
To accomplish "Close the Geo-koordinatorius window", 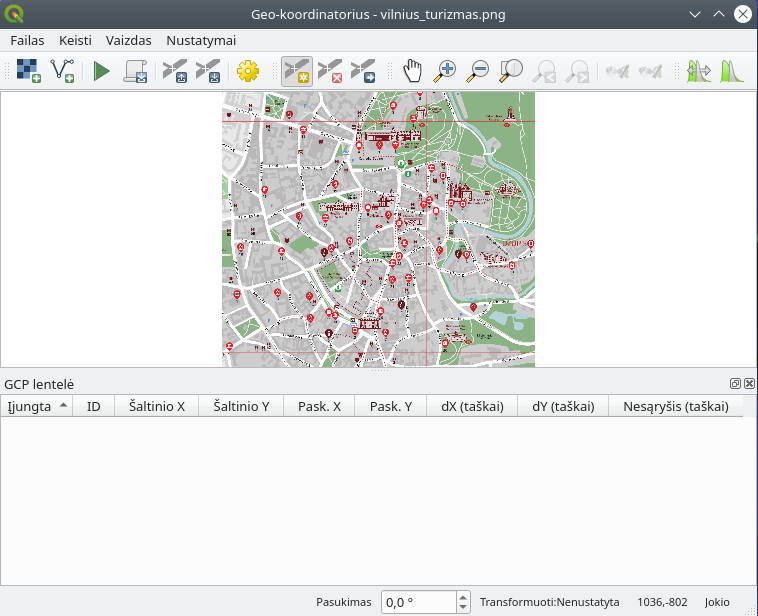I will click(x=743, y=14).
